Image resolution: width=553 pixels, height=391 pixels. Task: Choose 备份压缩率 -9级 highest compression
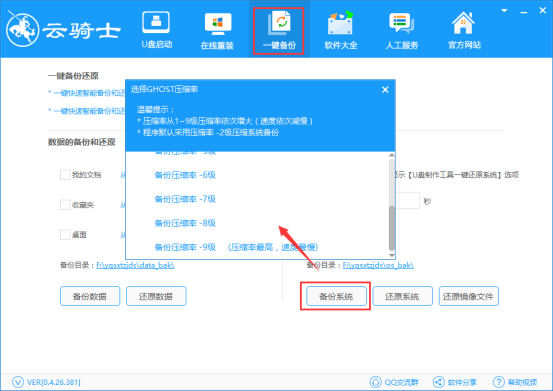(x=236, y=247)
